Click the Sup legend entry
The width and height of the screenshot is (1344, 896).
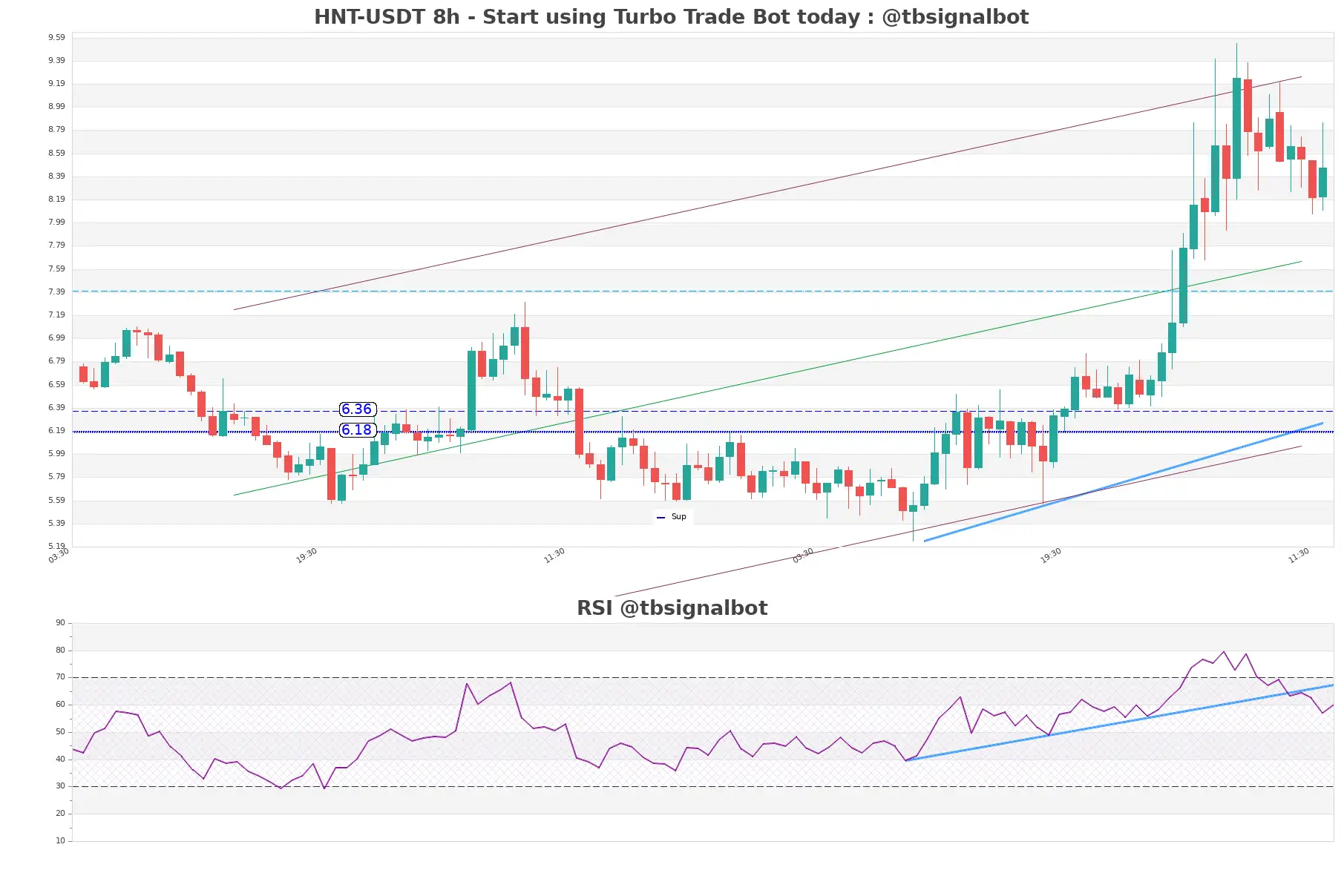pos(673,517)
